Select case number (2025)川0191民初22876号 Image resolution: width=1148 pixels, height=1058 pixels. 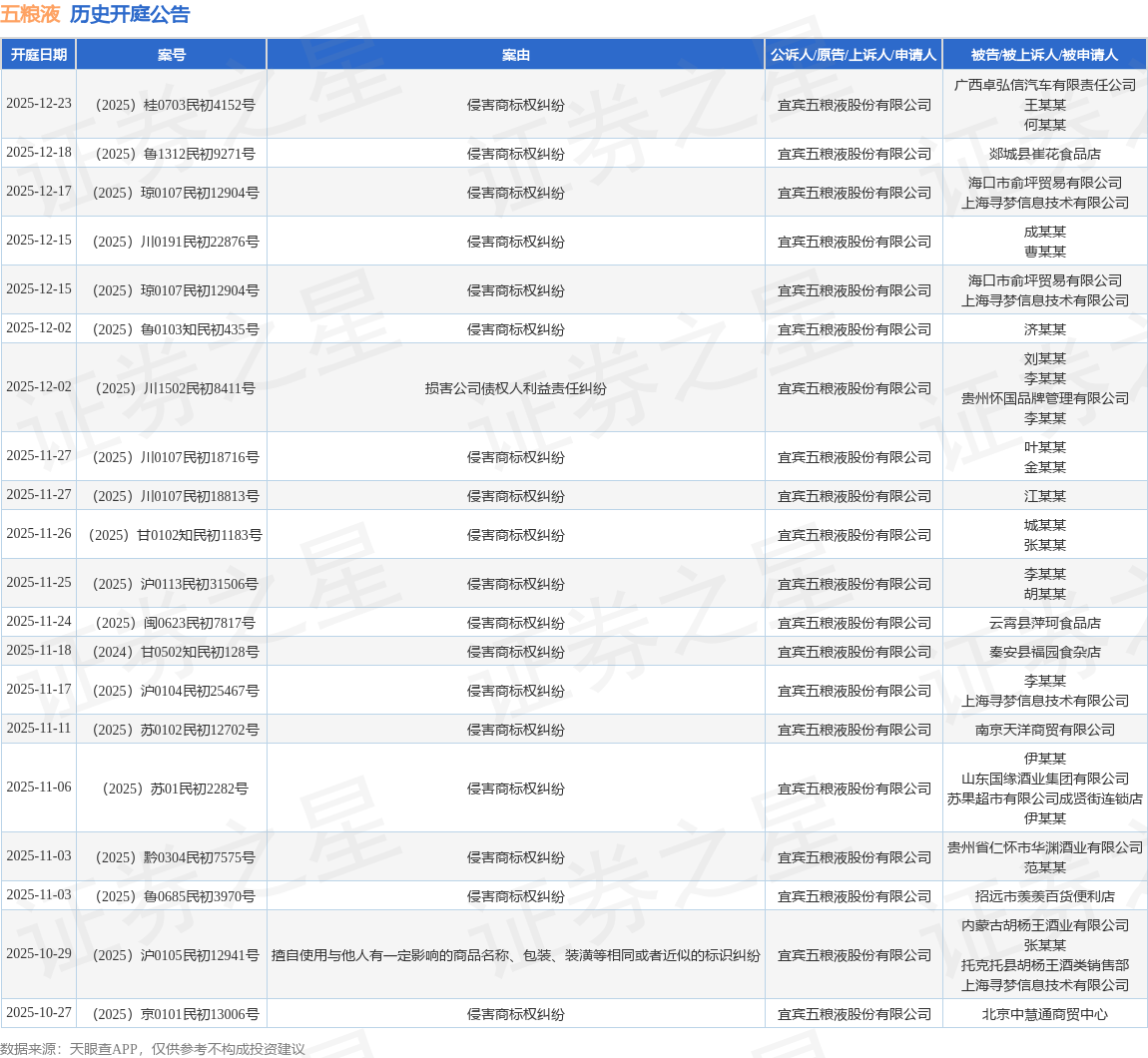pos(172,242)
